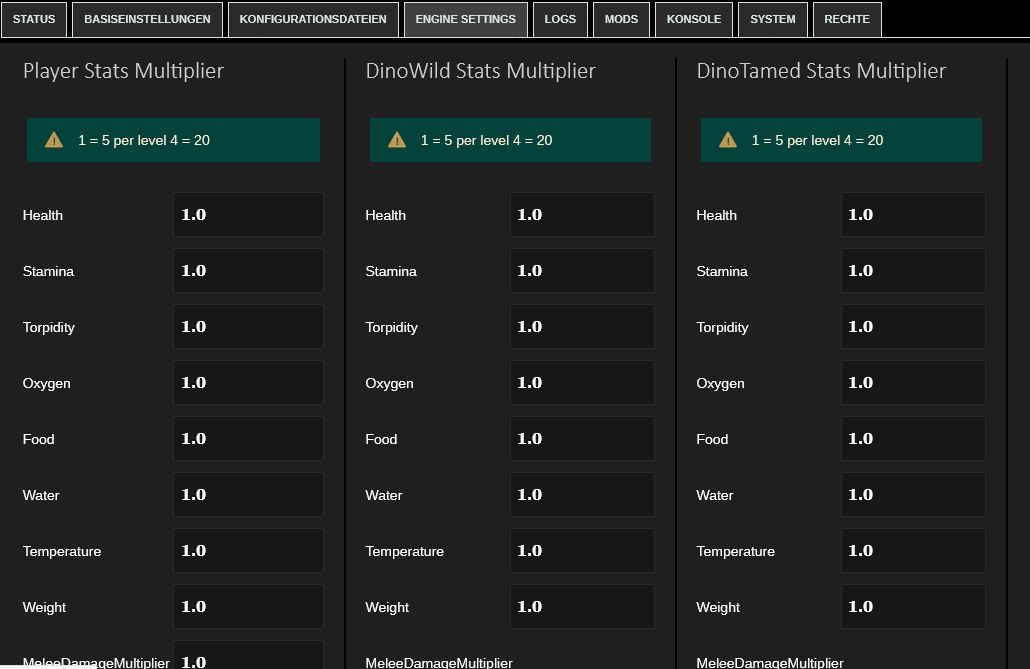Edit DinoWild Food multiplier field
This screenshot has height=669, width=1030.
(582, 438)
